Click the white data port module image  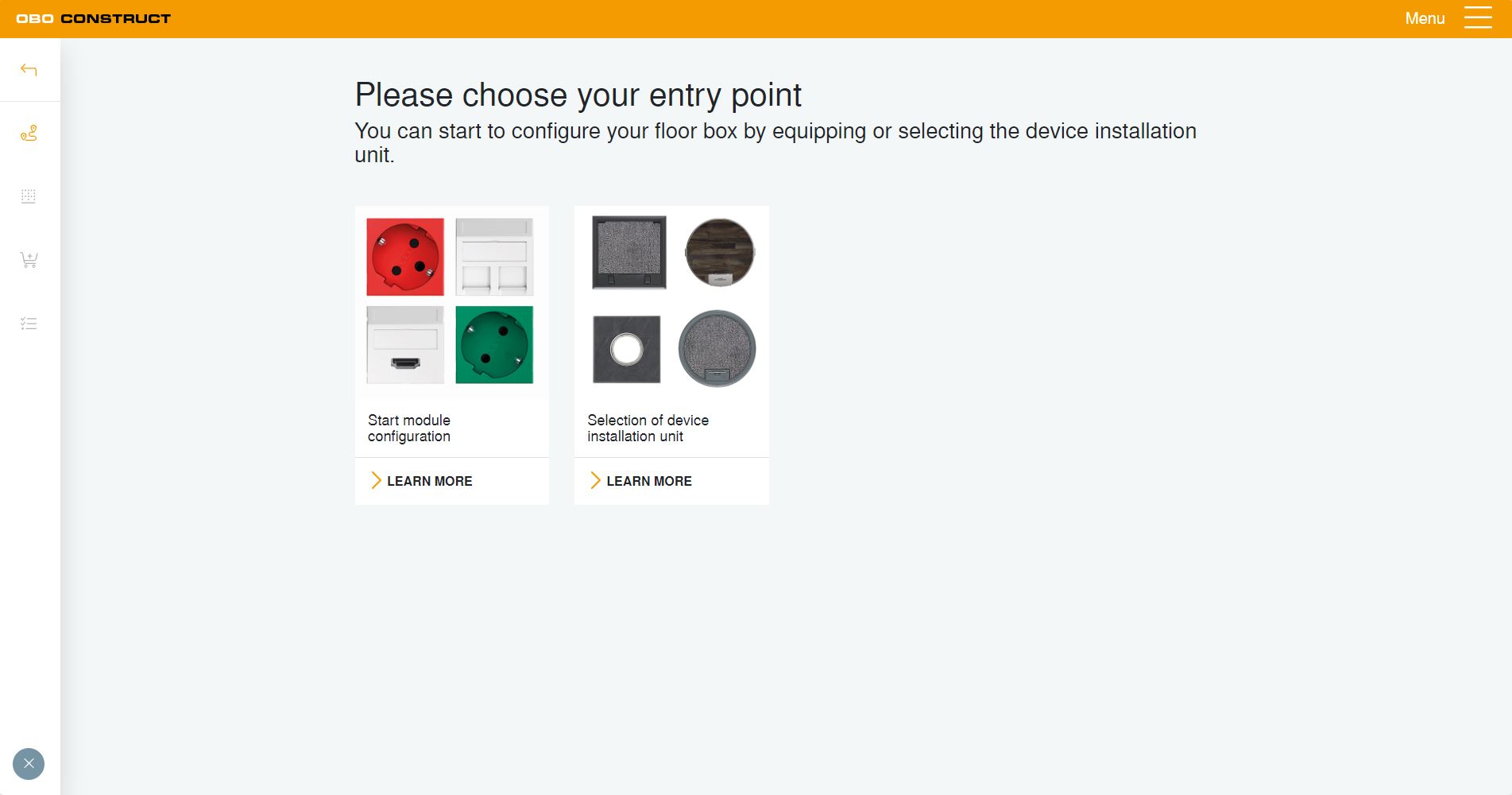494,257
